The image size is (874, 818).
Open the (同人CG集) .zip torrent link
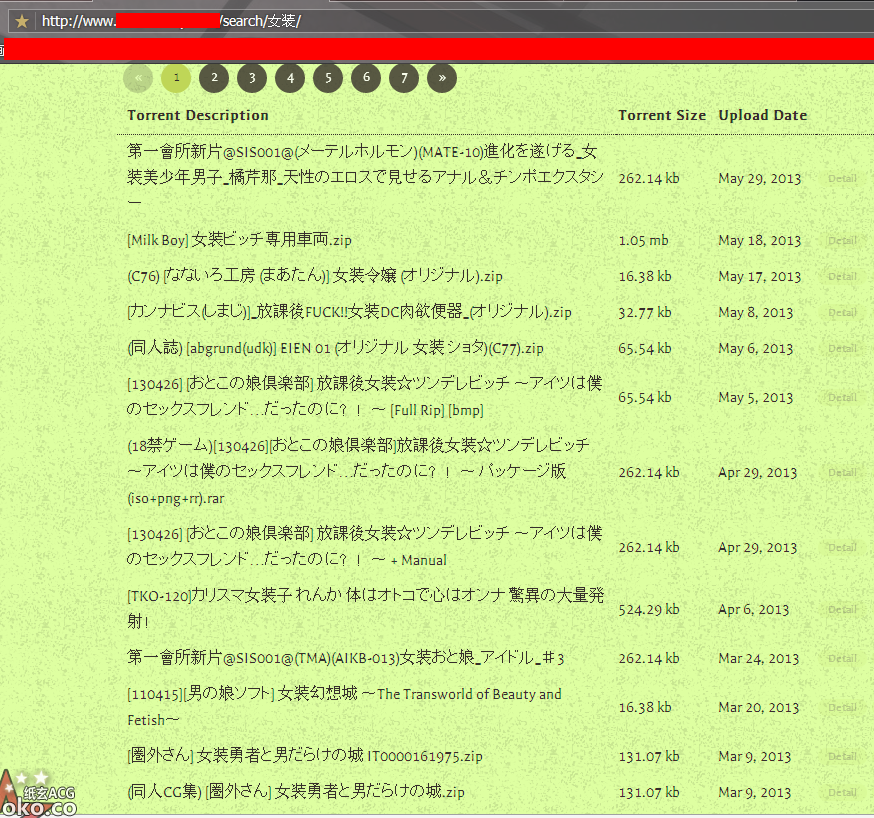295,792
